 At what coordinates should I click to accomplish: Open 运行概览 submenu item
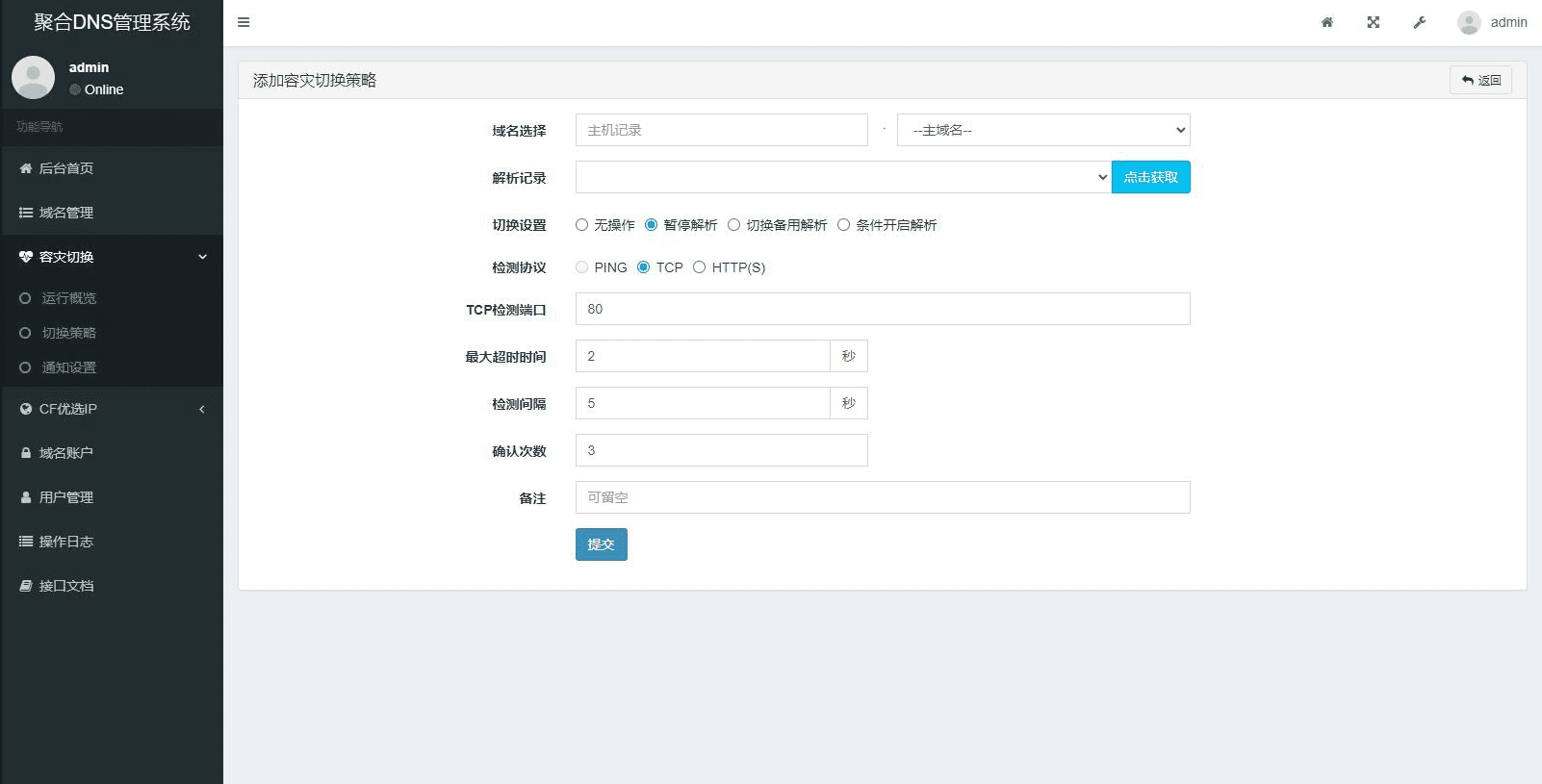pos(68,298)
